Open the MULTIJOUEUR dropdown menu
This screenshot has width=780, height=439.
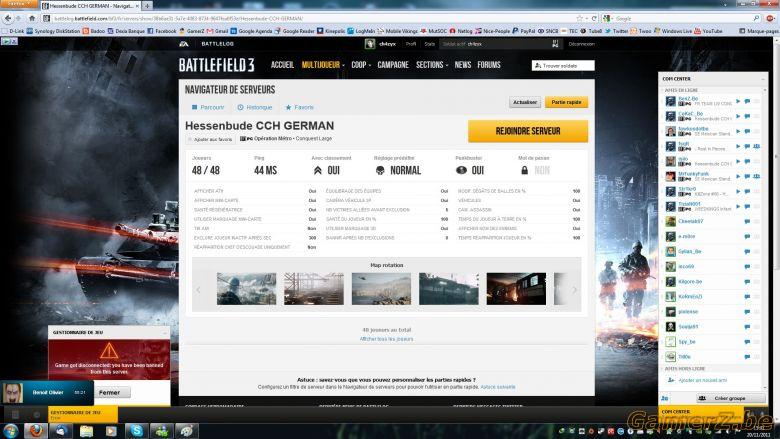(x=322, y=65)
